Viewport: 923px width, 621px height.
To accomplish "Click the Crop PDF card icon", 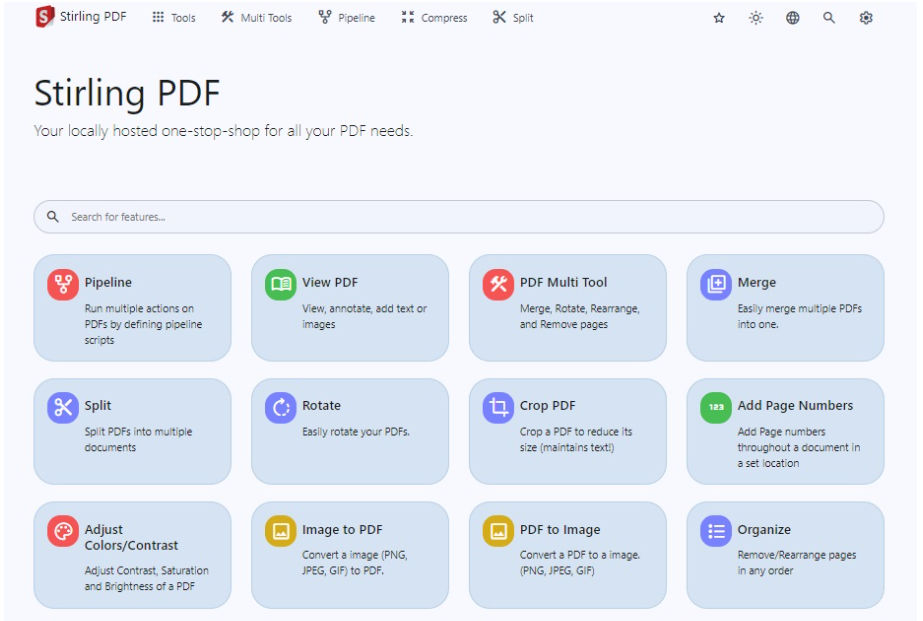I will [x=499, y=407].
